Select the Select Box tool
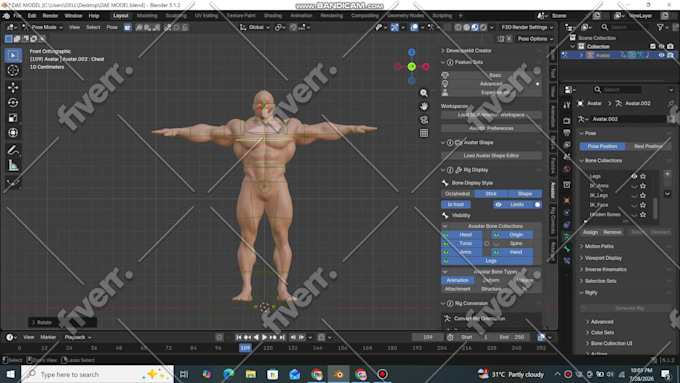680x383 pixels. click(13, 55)
